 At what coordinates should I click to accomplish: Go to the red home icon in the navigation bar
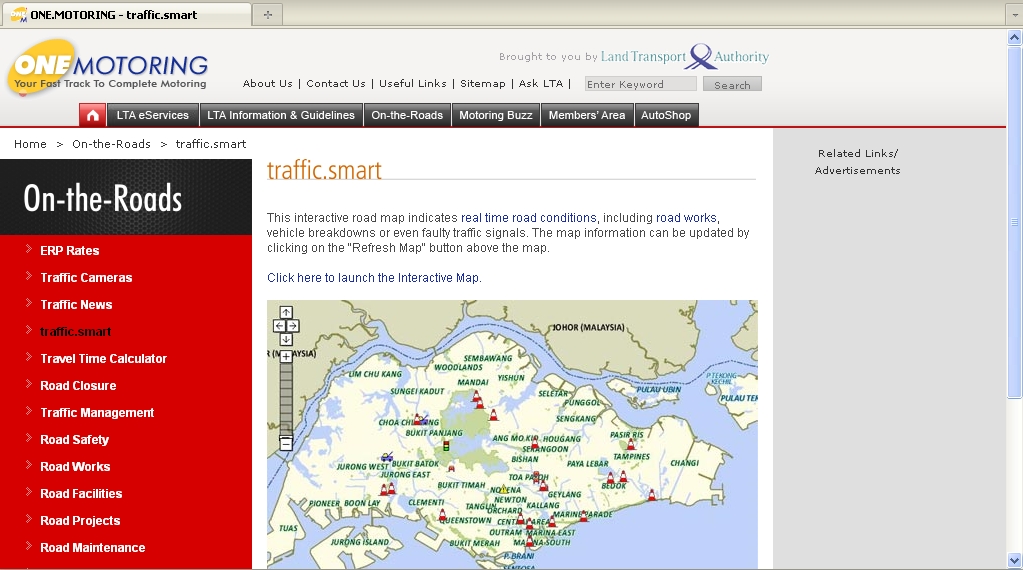92,115
